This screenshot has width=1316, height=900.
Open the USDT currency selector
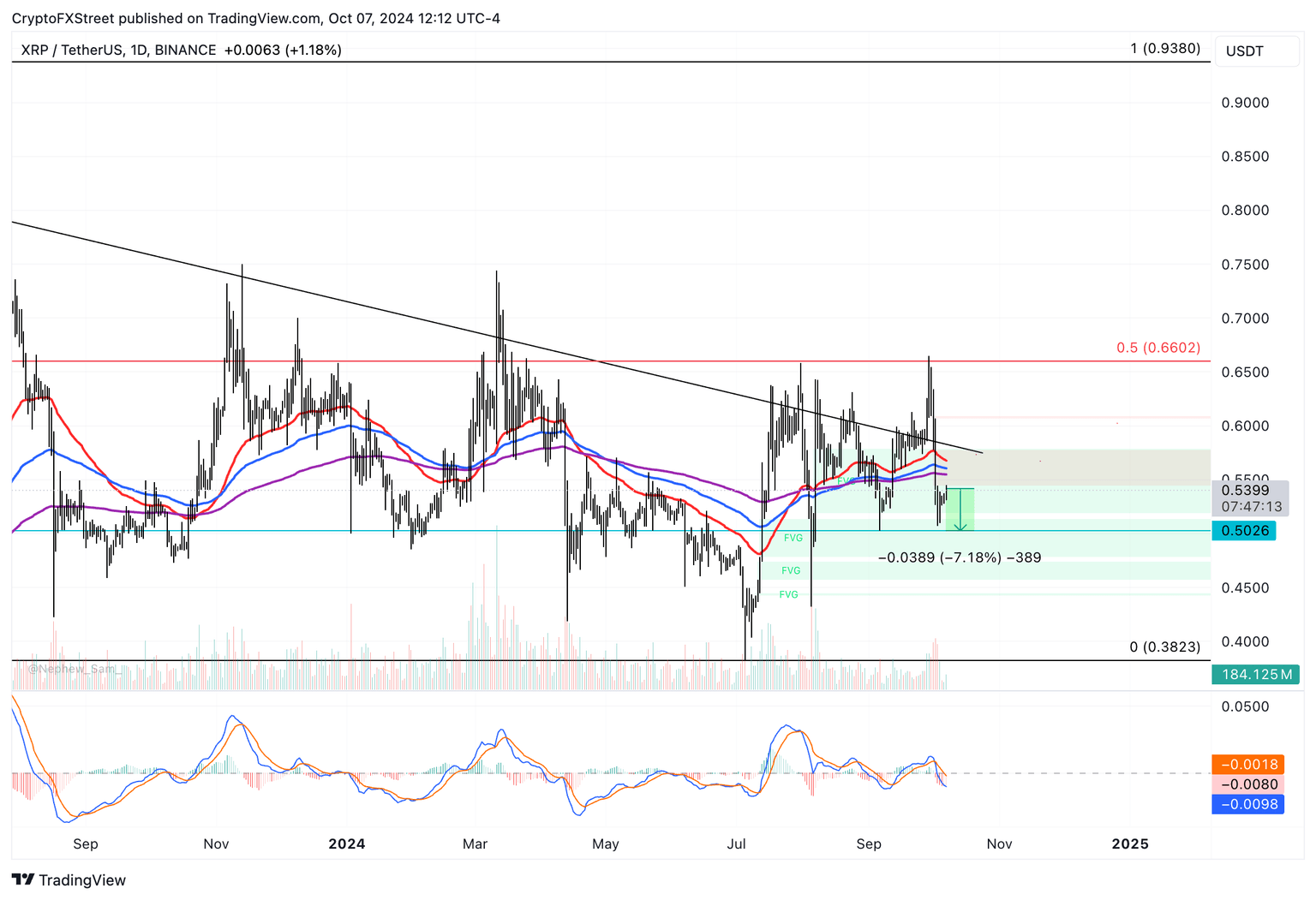point(1256,51)
